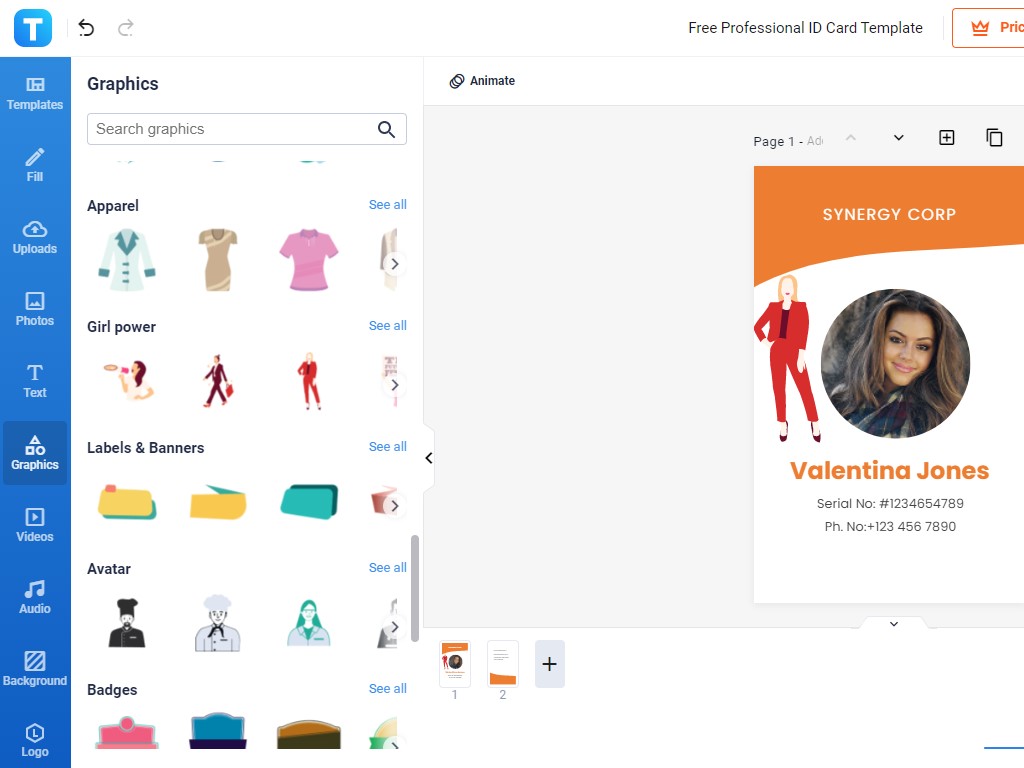Select page 2 thumbnail
This screenshot has height=768, width=1024.
pyautogui.click(x=503, y=664)
